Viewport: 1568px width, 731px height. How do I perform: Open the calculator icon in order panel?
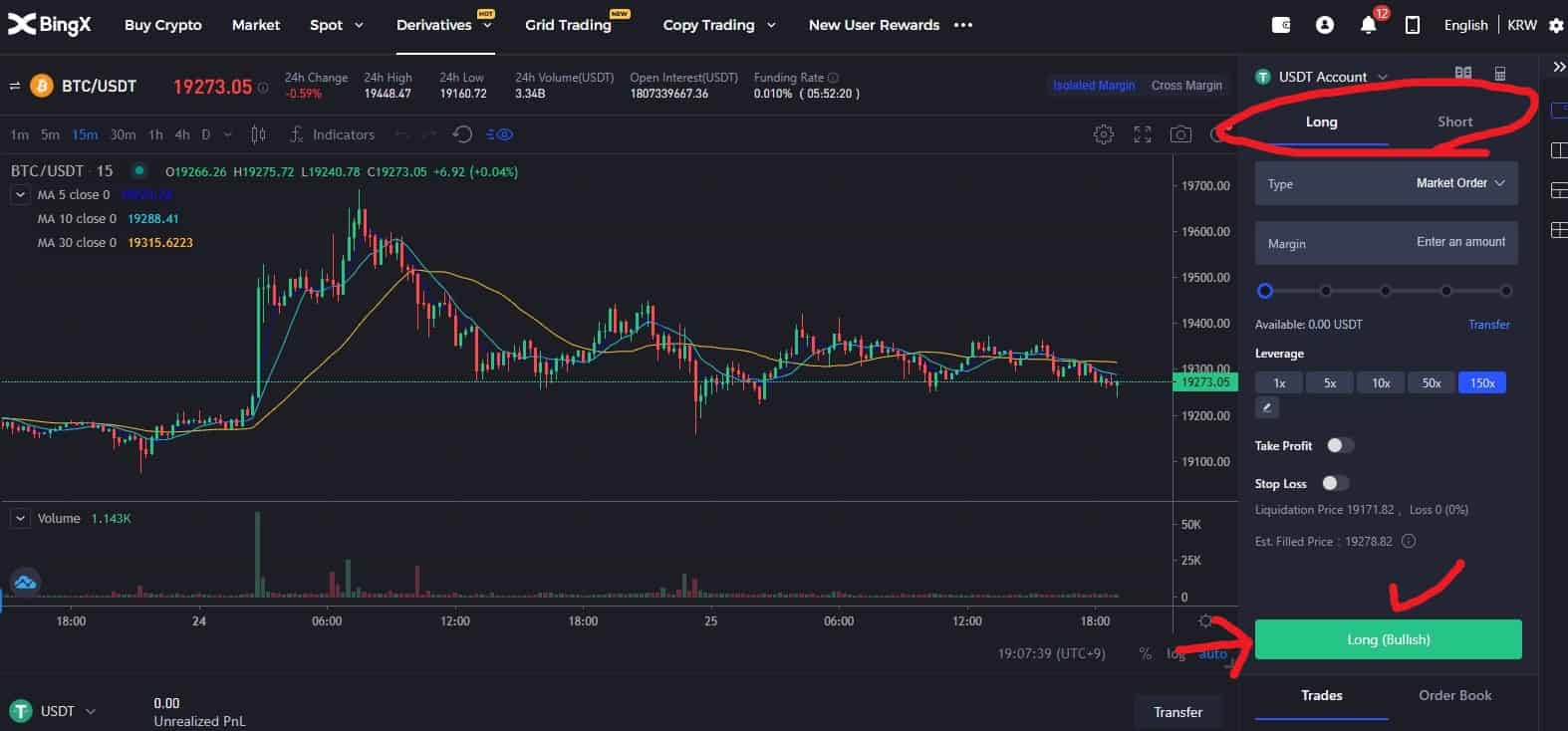click(1500, 73)
